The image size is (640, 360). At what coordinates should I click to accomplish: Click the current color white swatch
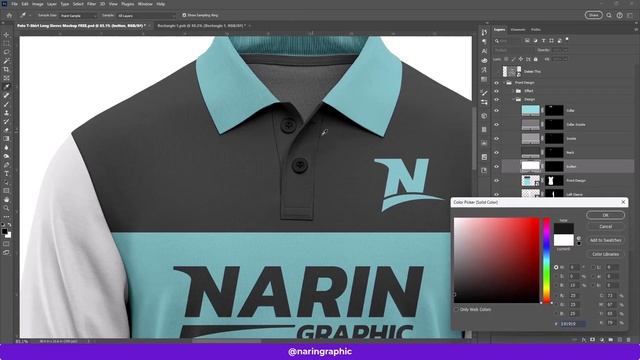564,240
